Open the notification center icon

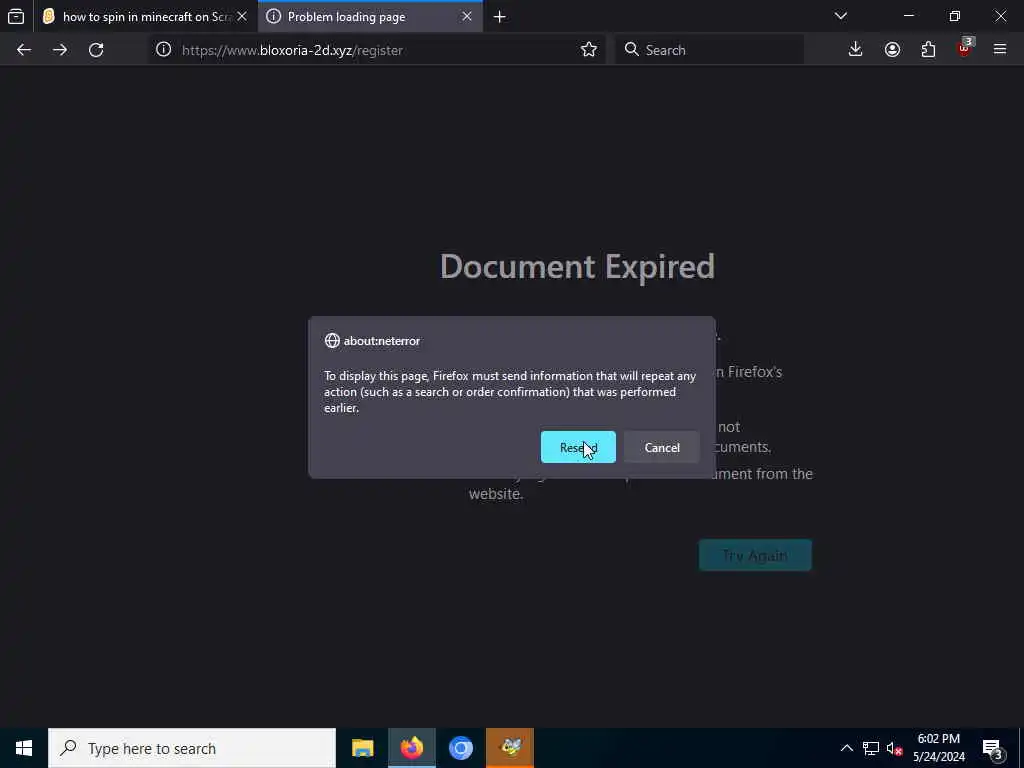[993, 748]
